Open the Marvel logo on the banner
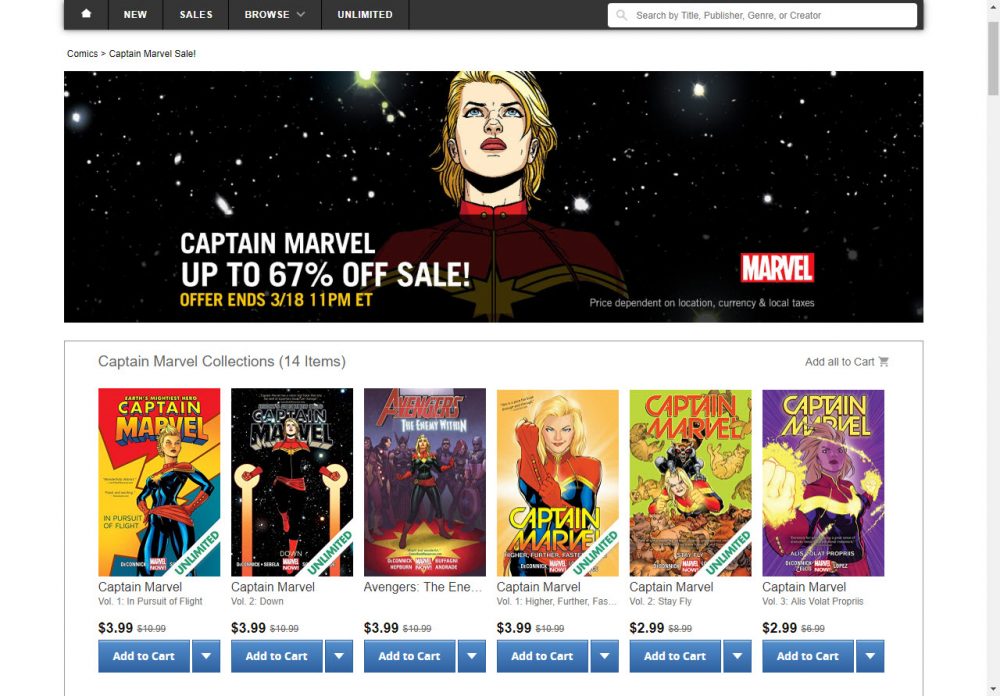This screenshot has height=696, width=1000. coord(777,268)
